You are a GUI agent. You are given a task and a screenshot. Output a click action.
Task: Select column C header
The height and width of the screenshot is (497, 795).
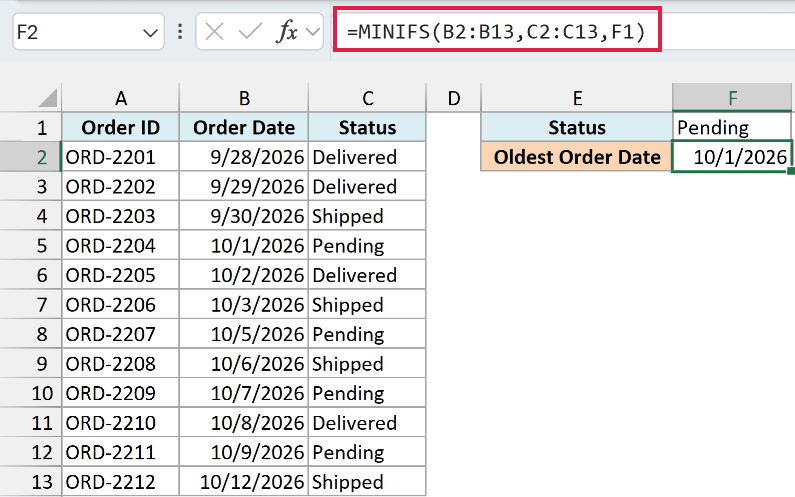367,98
